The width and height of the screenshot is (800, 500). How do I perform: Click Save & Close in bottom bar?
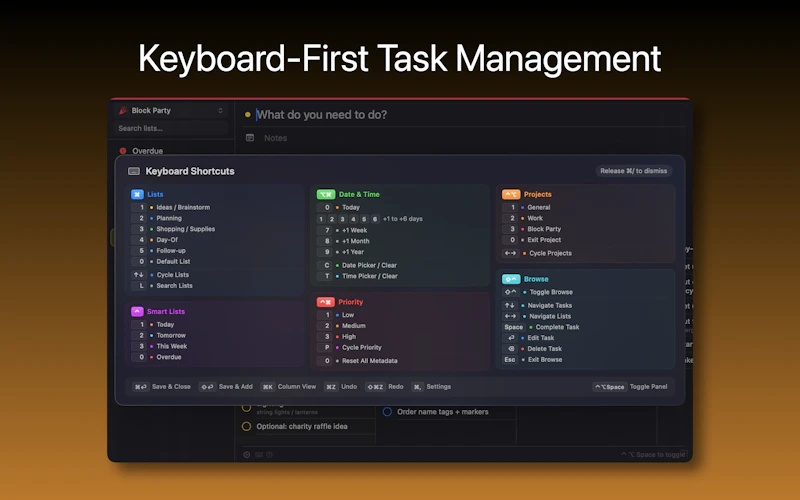(x=162, y=387)
